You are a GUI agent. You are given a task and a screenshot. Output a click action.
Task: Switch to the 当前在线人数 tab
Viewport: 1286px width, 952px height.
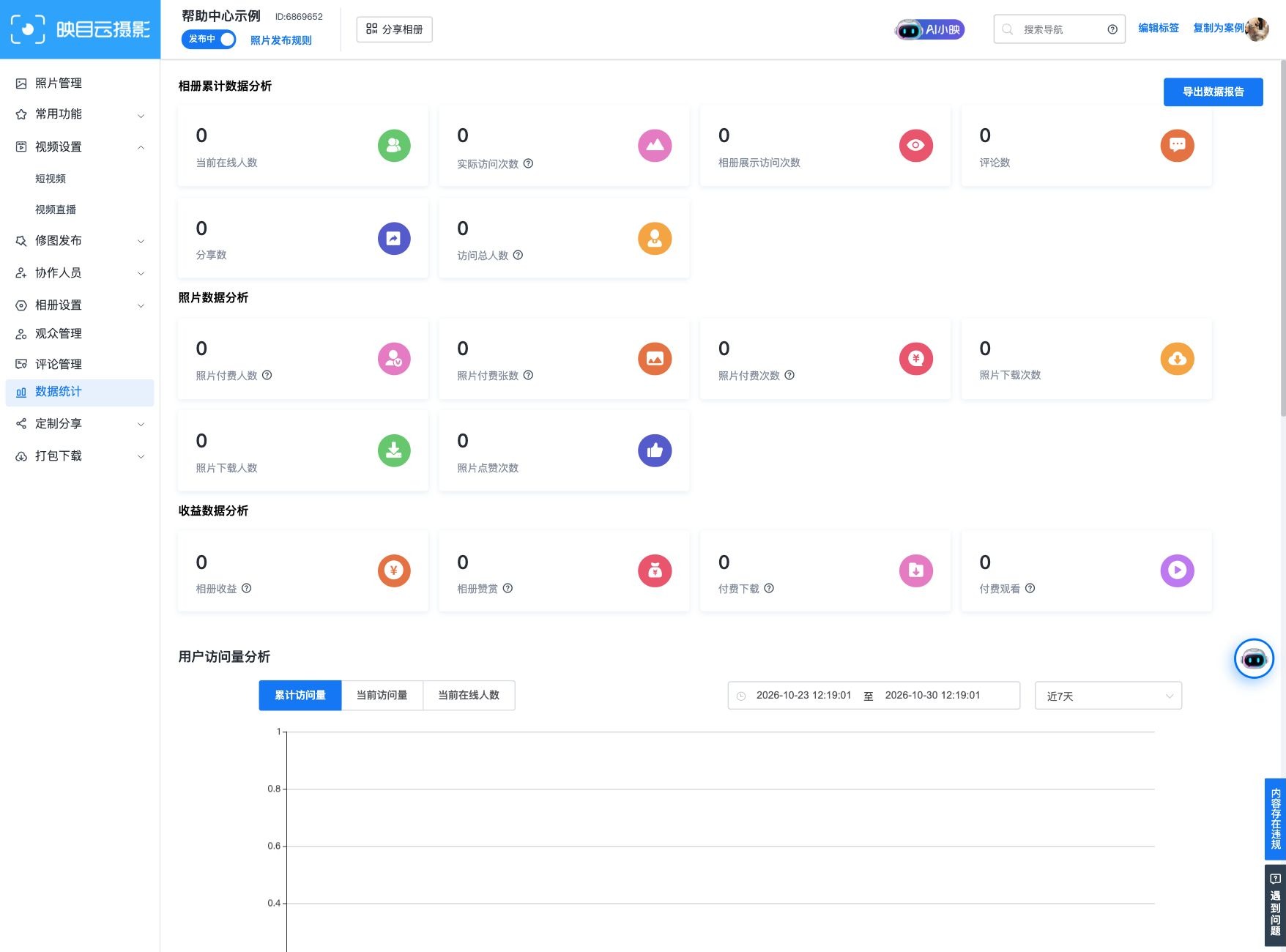(469, 695)
